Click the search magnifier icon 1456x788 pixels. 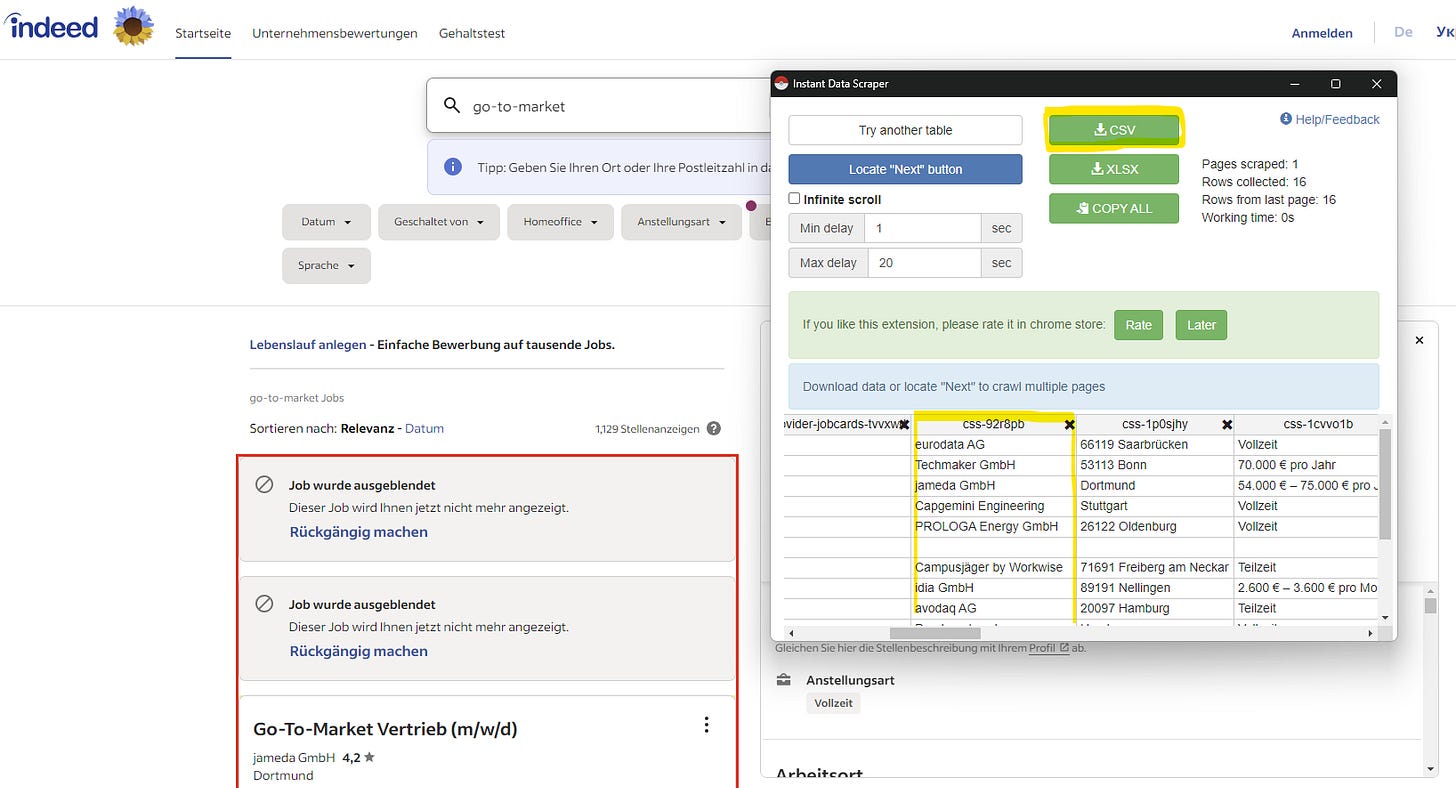(x=452, y=106)
